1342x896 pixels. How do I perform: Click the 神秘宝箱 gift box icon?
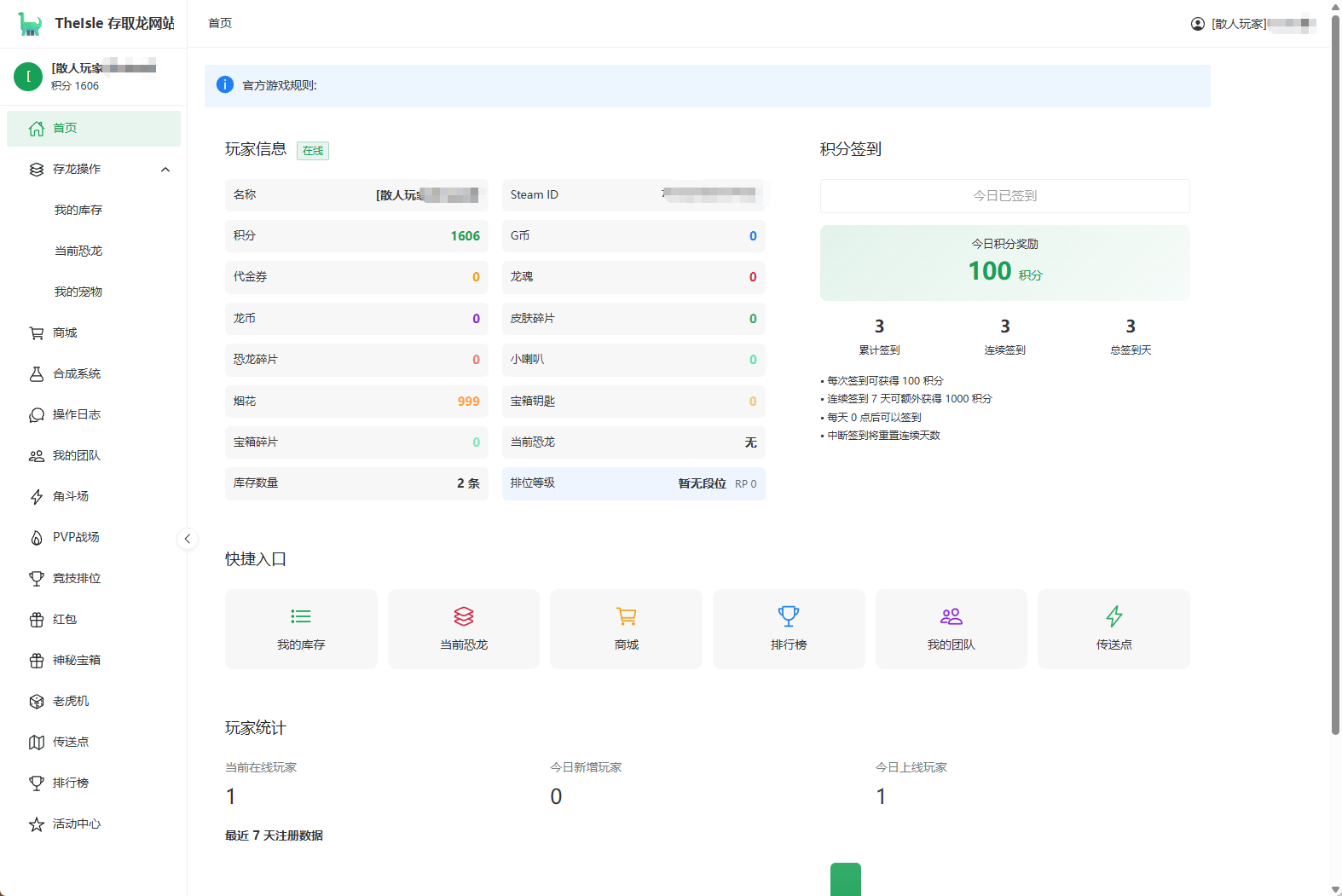pyautogui.click(x=37, y=661)
